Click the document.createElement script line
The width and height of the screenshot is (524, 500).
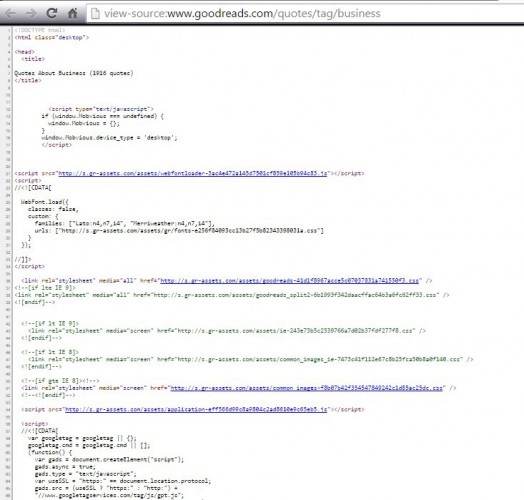click(x=109, y=460)
